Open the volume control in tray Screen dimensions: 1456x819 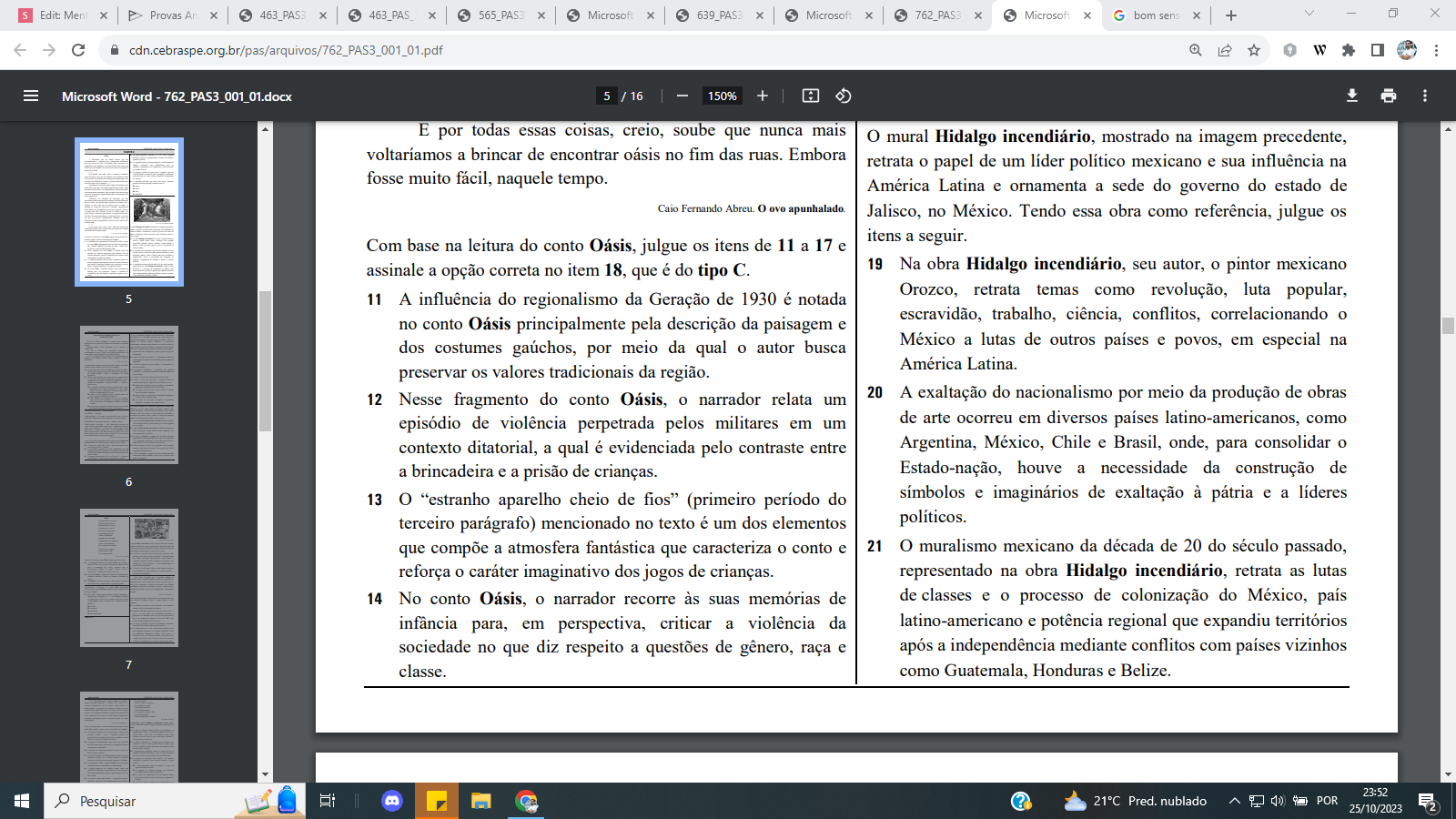point(1278,801)
